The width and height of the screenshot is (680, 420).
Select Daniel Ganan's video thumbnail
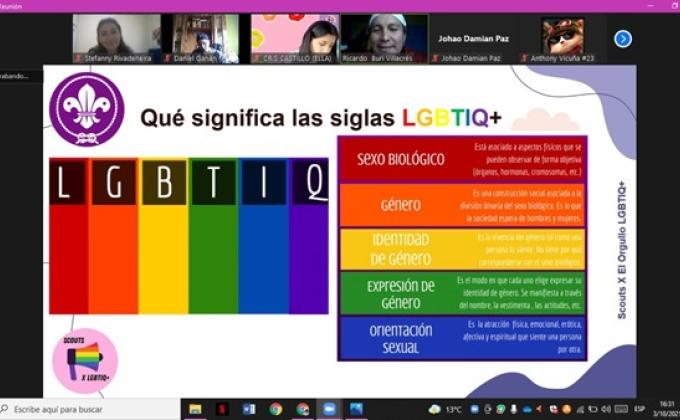(205, 38)
